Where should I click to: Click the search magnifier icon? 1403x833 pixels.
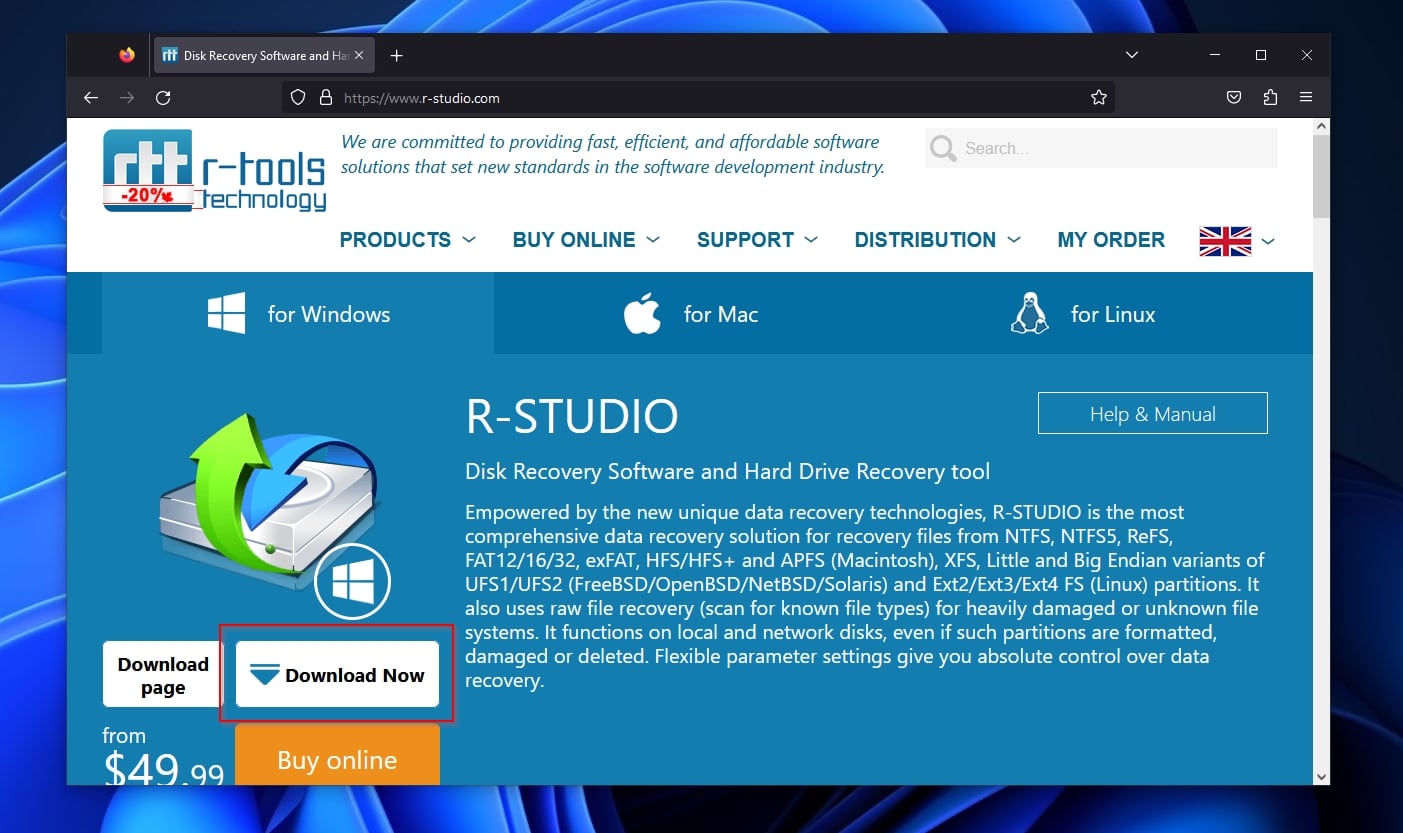point(941,148)
